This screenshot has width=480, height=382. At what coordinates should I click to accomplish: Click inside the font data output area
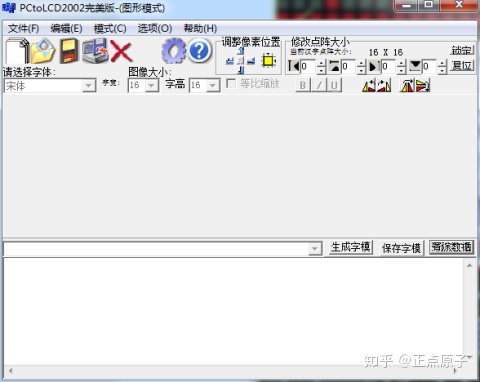[233, 312]
